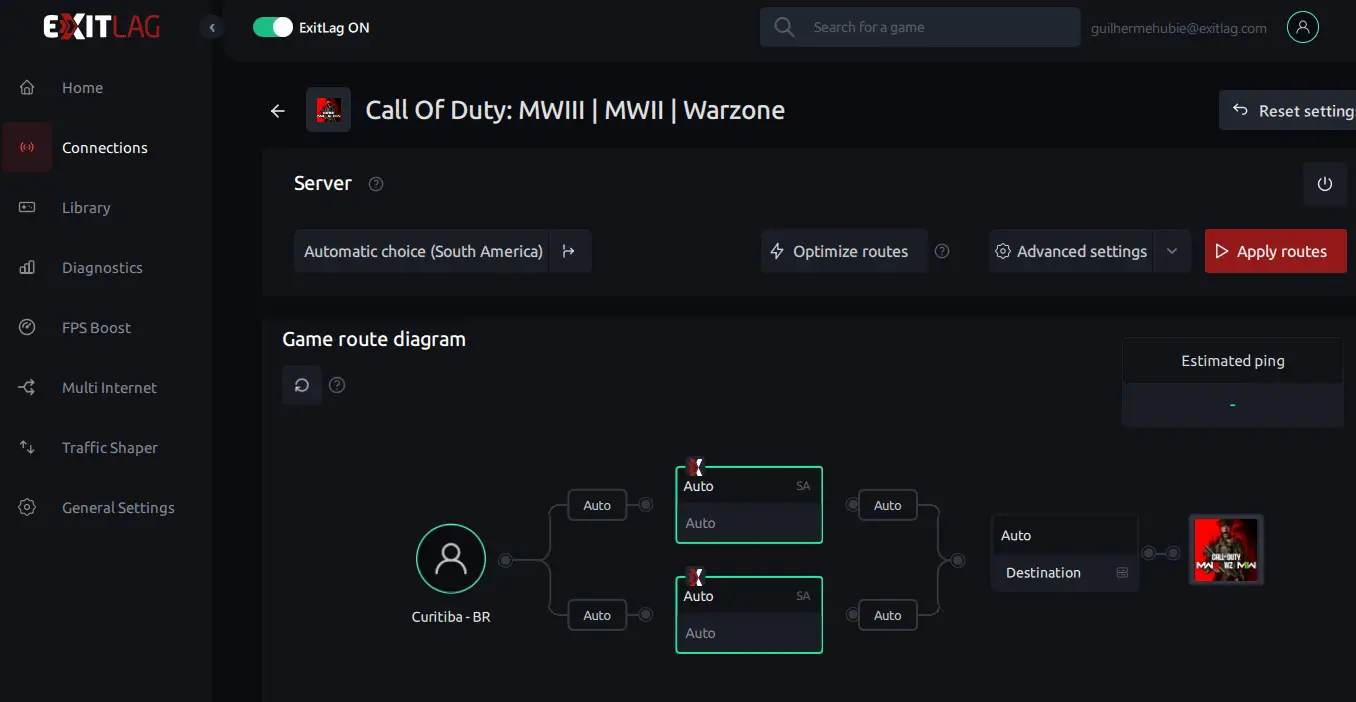
Task: Click the Estimated ping panel
Action: pyautogui.click(x=1233, y=383)
